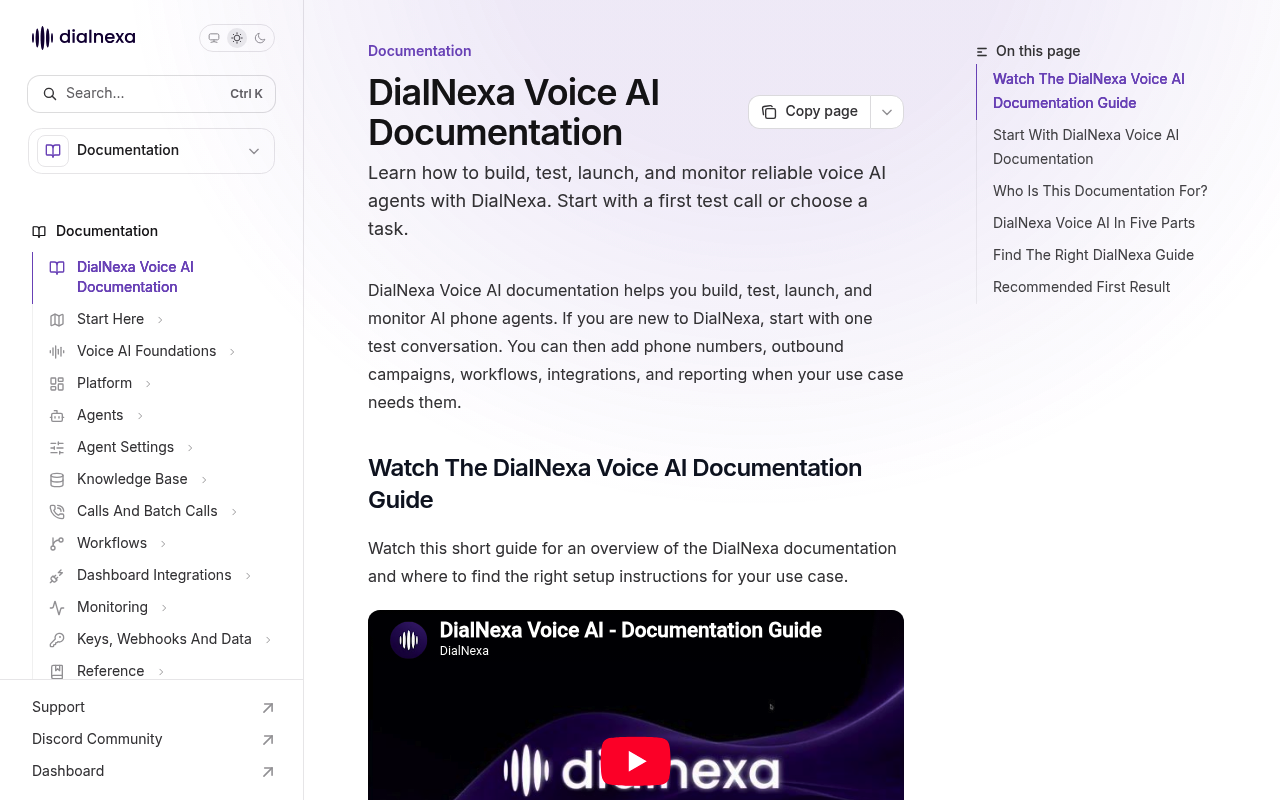Click the Knowledge Base database icon
This screenshot has width=1280, height=800.
[x=57, y=479]
